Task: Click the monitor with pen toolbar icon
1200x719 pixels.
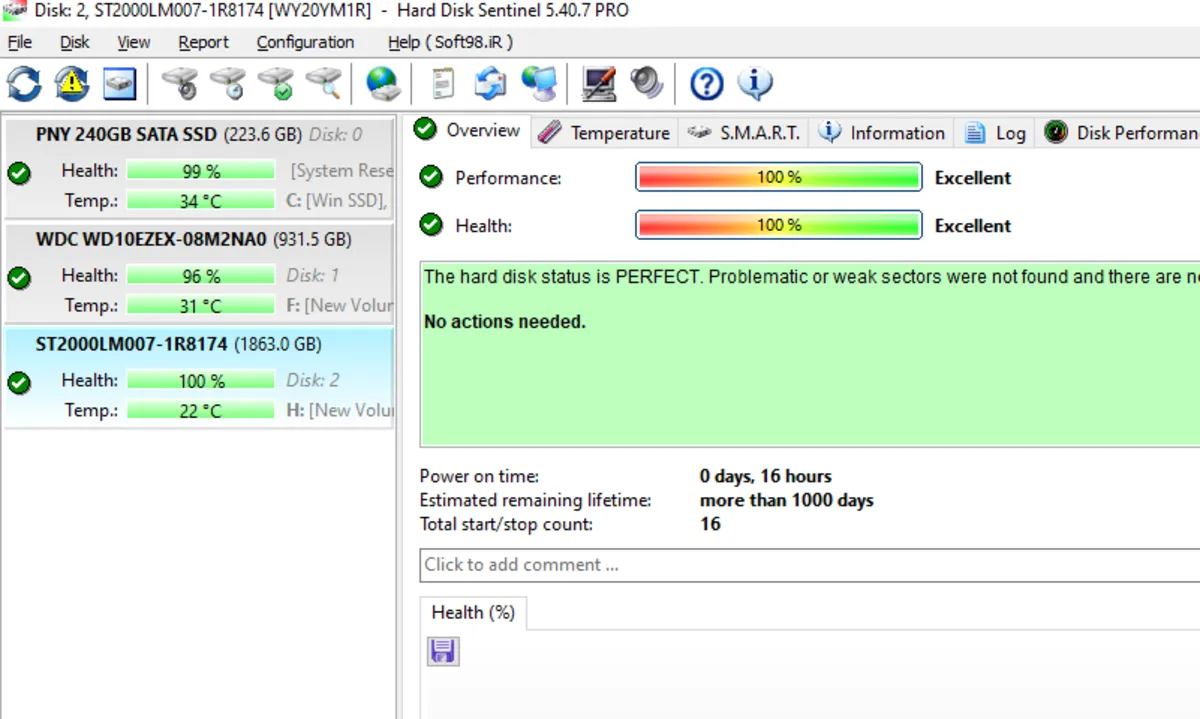Action: click(599, 83)
